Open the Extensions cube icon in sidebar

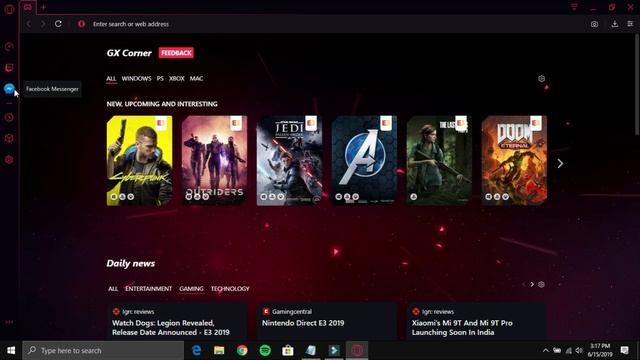(9, 138)
